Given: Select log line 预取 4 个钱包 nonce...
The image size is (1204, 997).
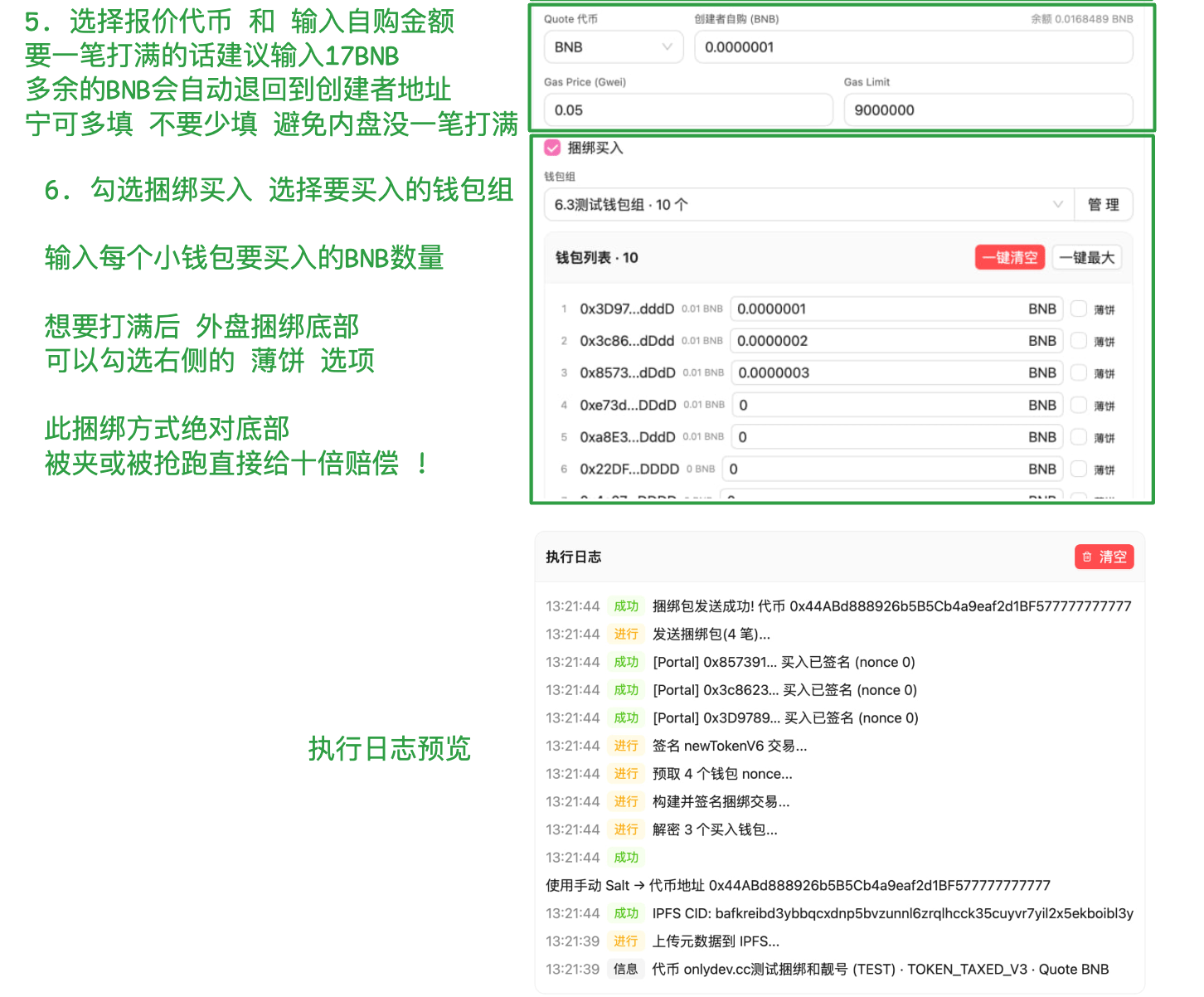Looking at the screenshot, I should click(x=669, y=774).
